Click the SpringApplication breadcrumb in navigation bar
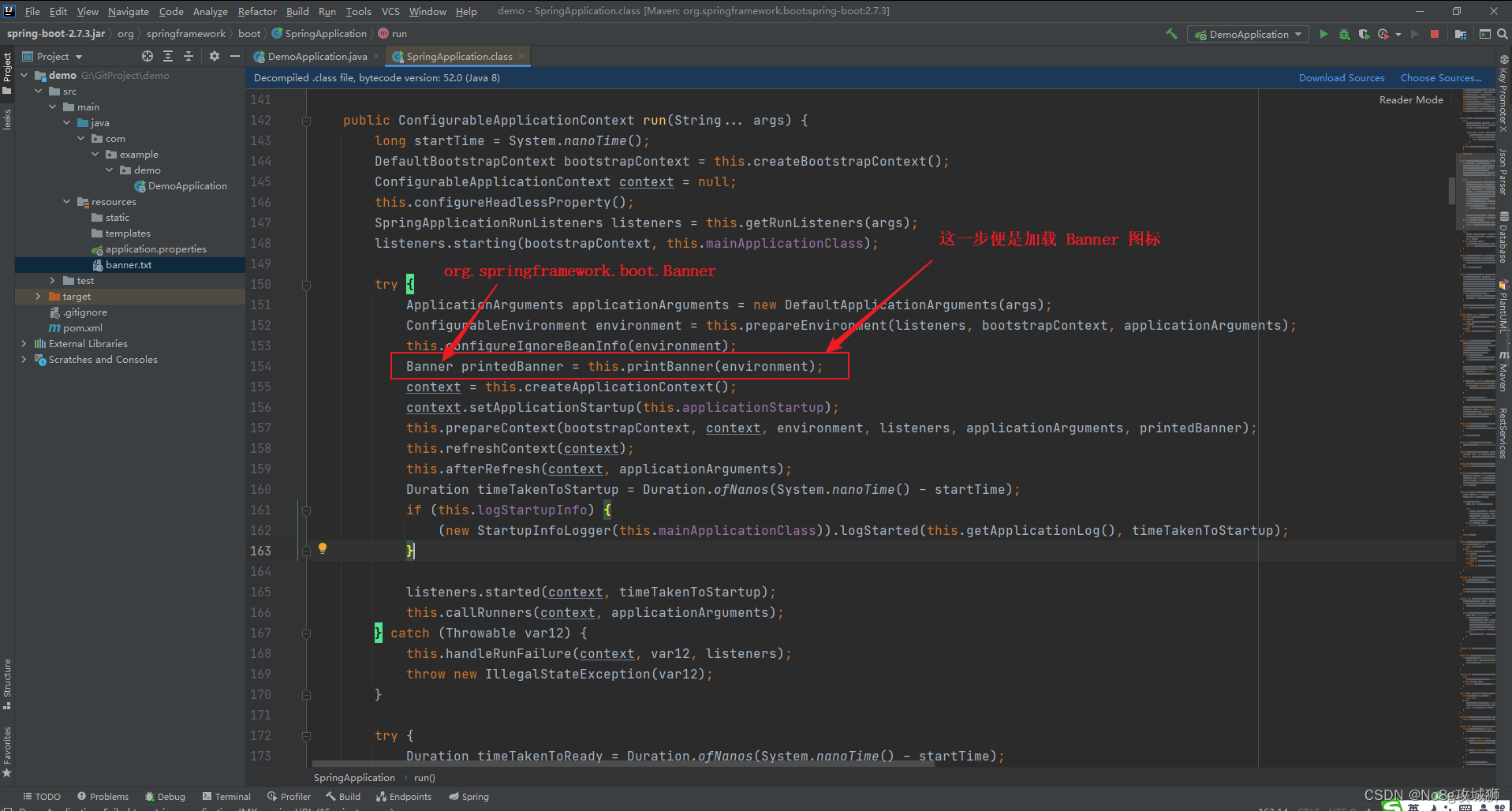Screen dimensions: 1512x811 (319, 34)
